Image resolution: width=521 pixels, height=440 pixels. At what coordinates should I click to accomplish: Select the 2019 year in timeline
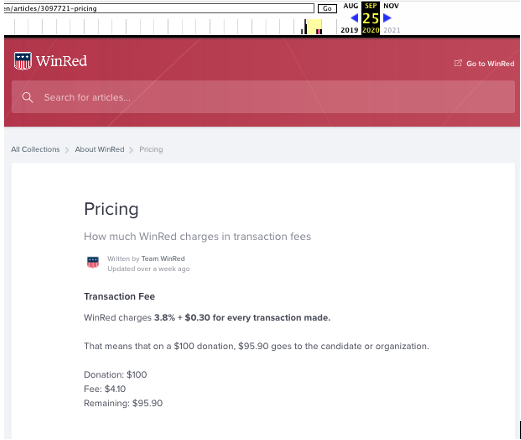click(x=349, y=30)
